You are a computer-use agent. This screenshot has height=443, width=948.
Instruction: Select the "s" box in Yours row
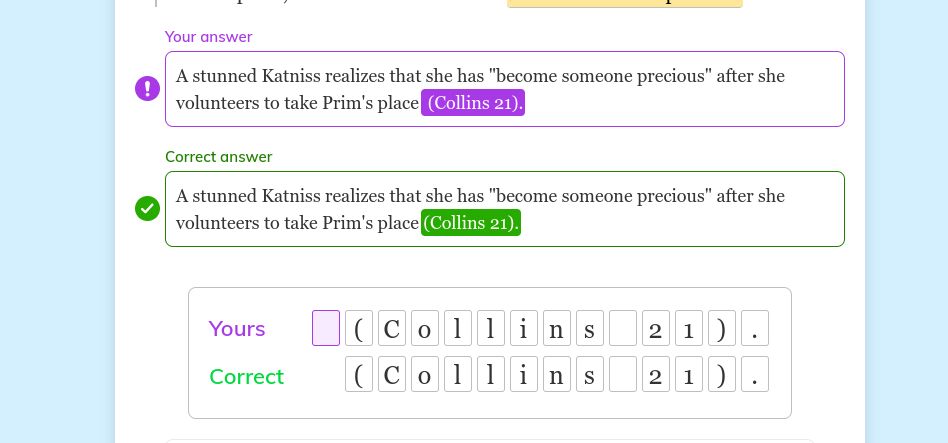pyautogui.click(x=590, y=328)
